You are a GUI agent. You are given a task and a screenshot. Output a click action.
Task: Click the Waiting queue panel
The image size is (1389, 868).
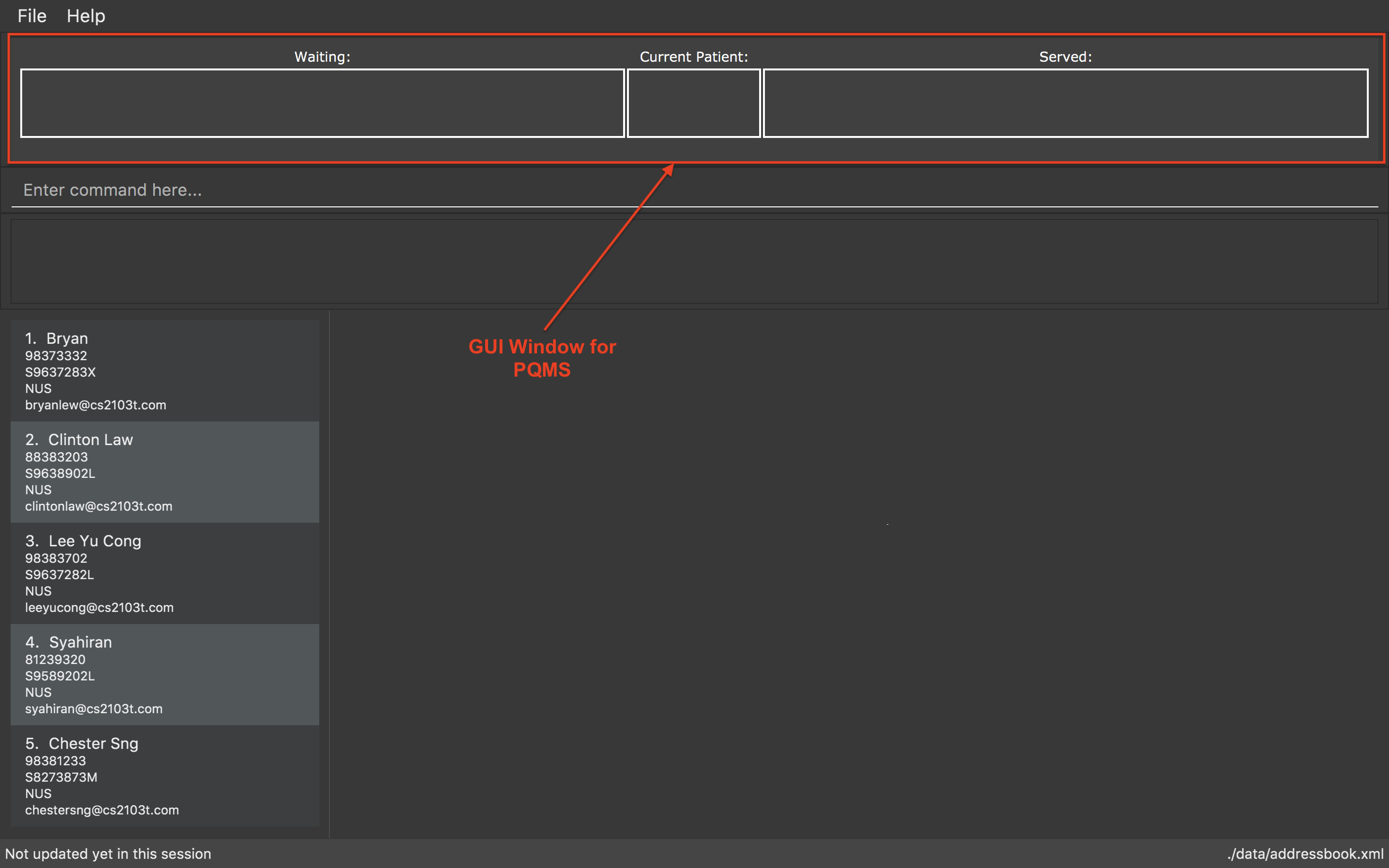coord(320,100)
